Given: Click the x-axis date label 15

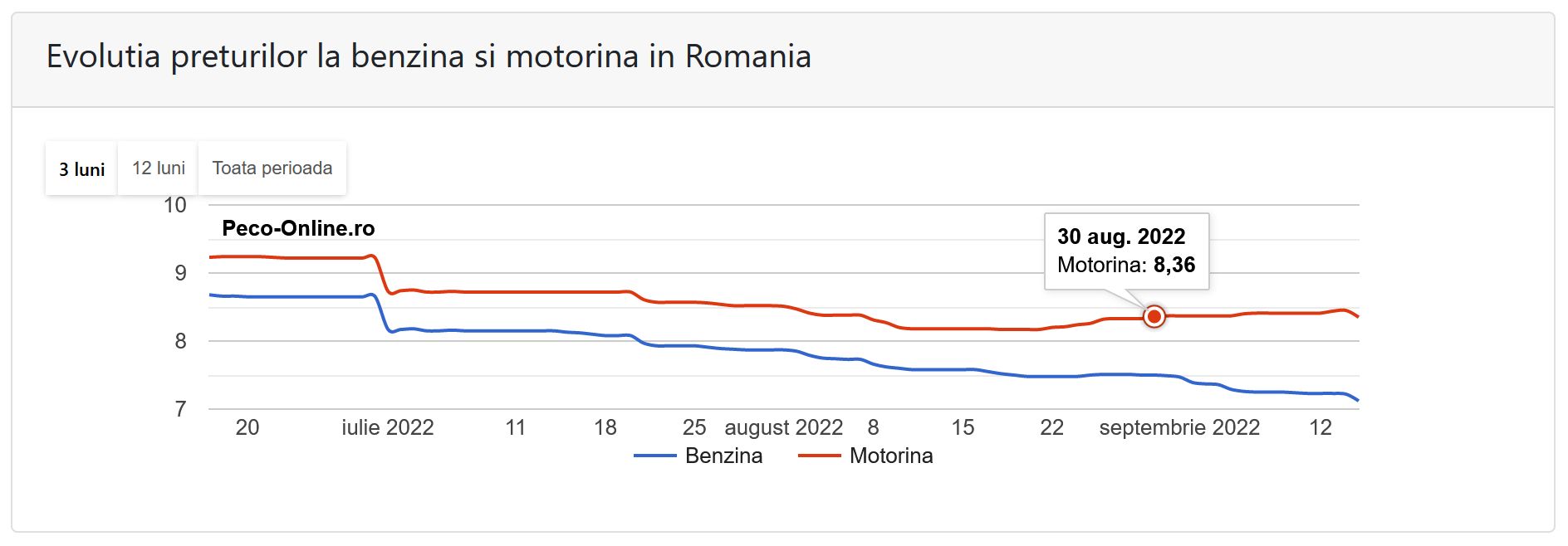Looking at the screenshot, I should pos(963,427).
